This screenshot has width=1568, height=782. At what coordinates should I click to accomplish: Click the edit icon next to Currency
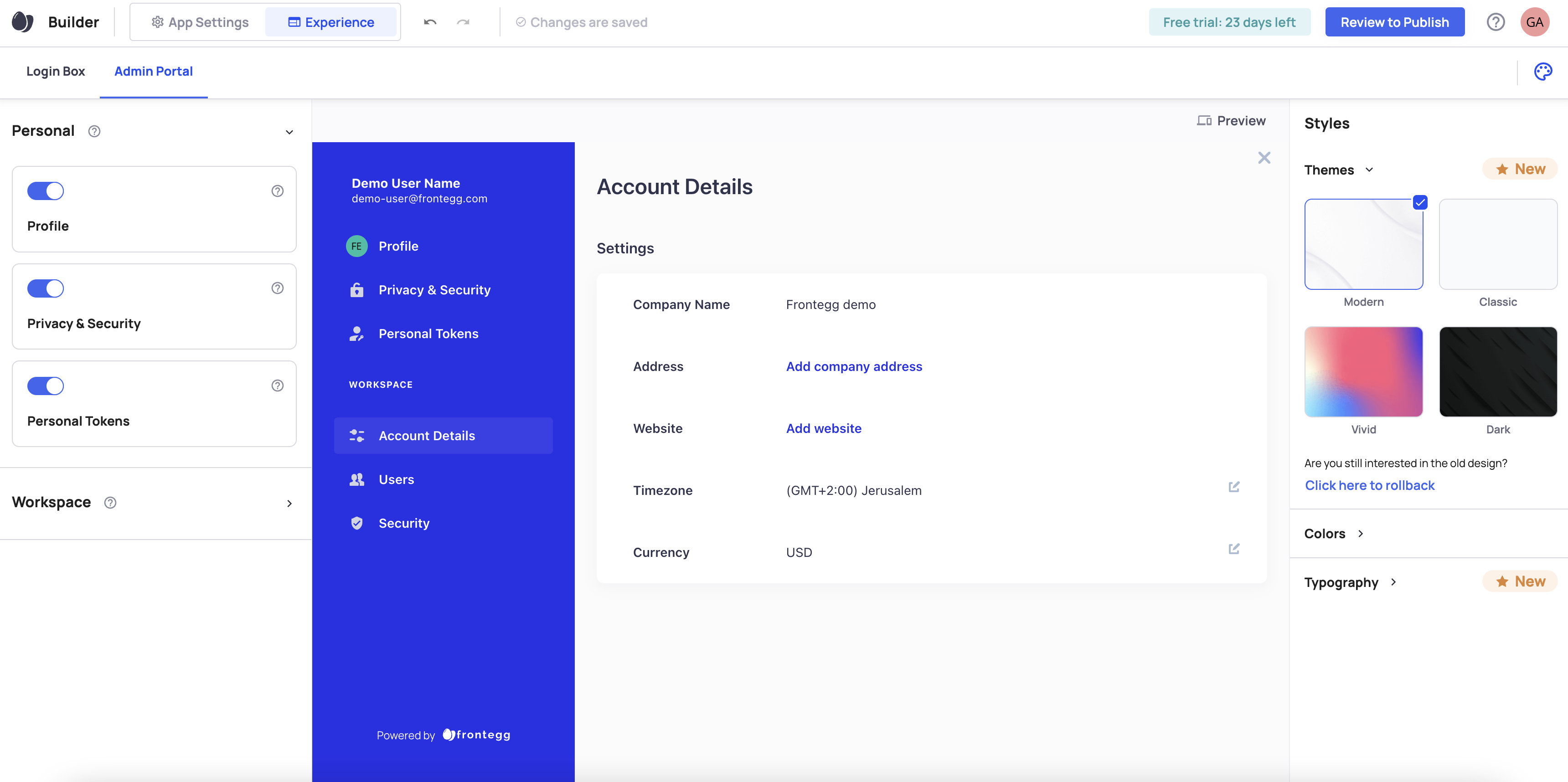pyautogui.click(x=1234, y=549)
